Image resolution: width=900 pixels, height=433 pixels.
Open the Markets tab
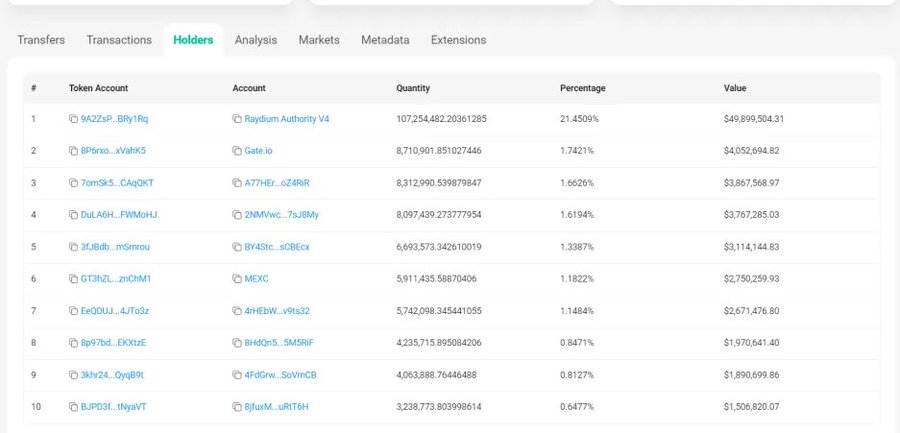tap(319, 40)
